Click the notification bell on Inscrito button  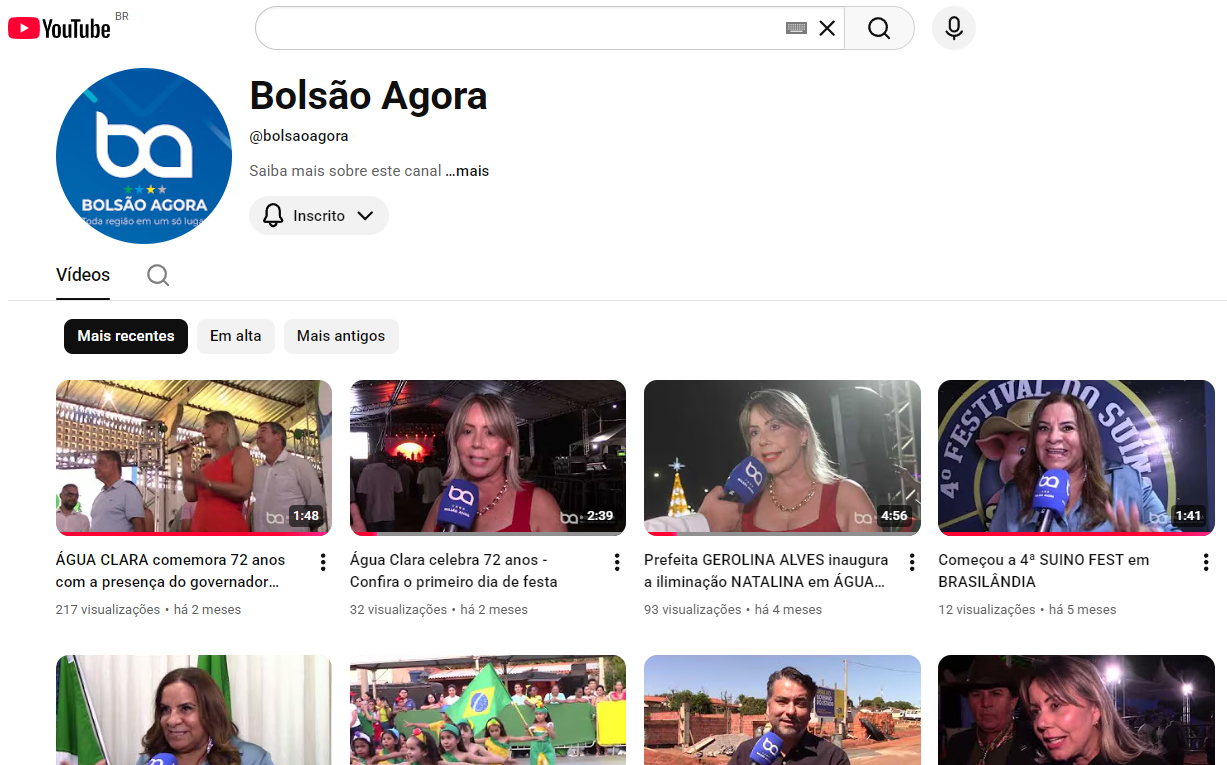[273, 216]
